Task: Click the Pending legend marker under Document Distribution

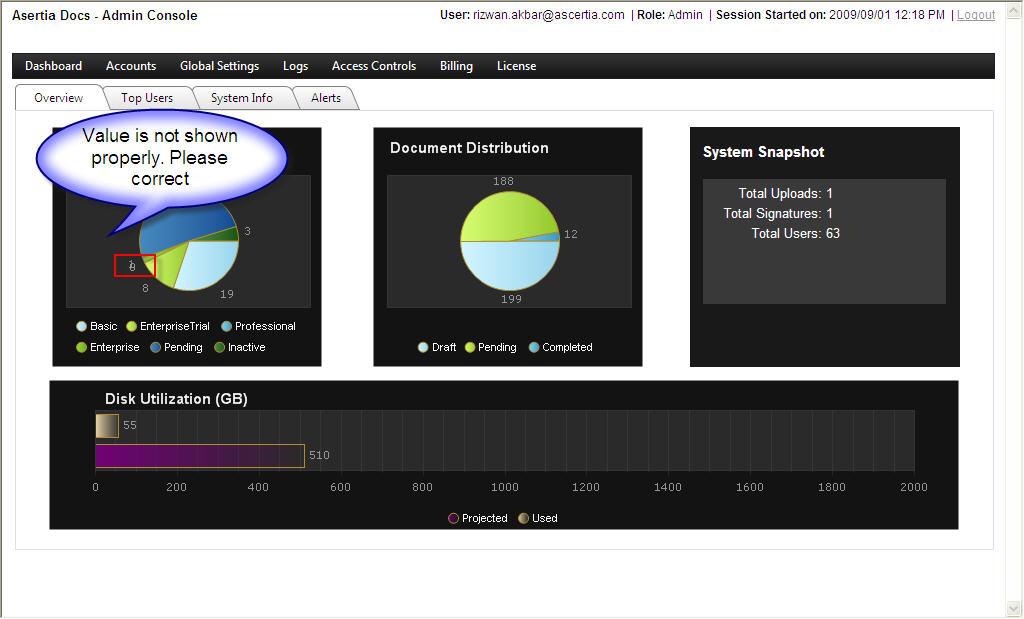Action: point(470,347)
